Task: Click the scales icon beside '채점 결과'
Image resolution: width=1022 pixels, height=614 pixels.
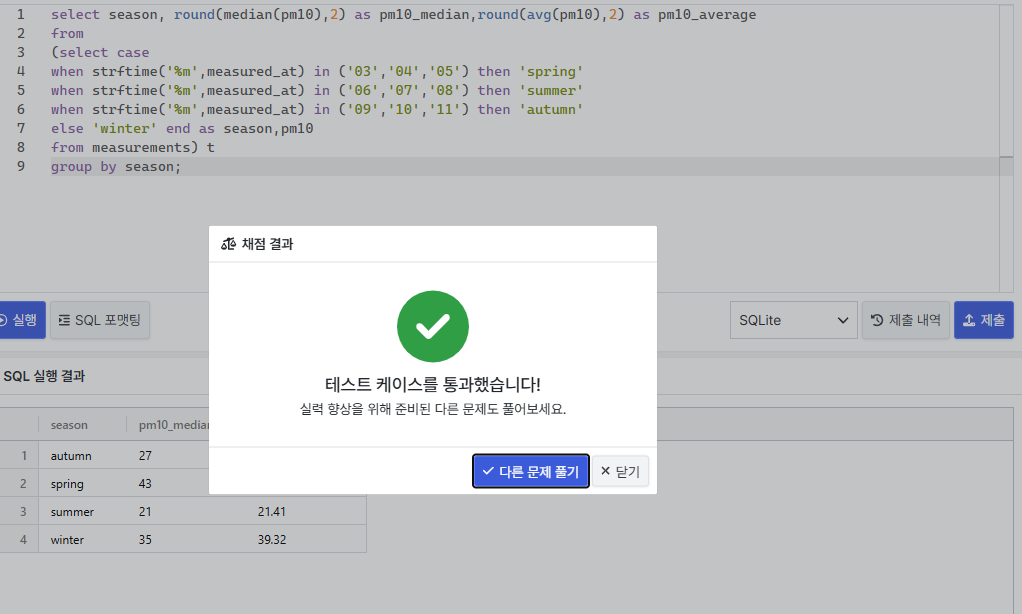Action: pyautogui.click(x=228, y=244)
